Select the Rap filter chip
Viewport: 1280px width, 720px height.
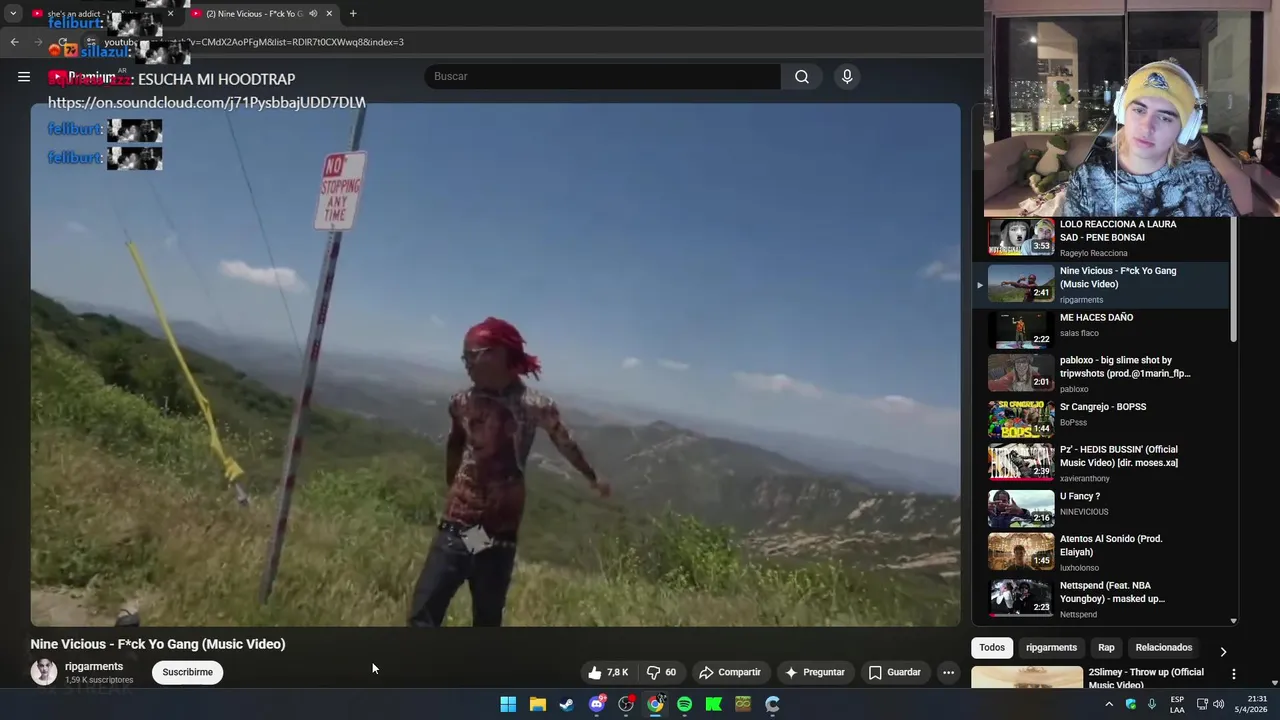[x=1106, y=647]
